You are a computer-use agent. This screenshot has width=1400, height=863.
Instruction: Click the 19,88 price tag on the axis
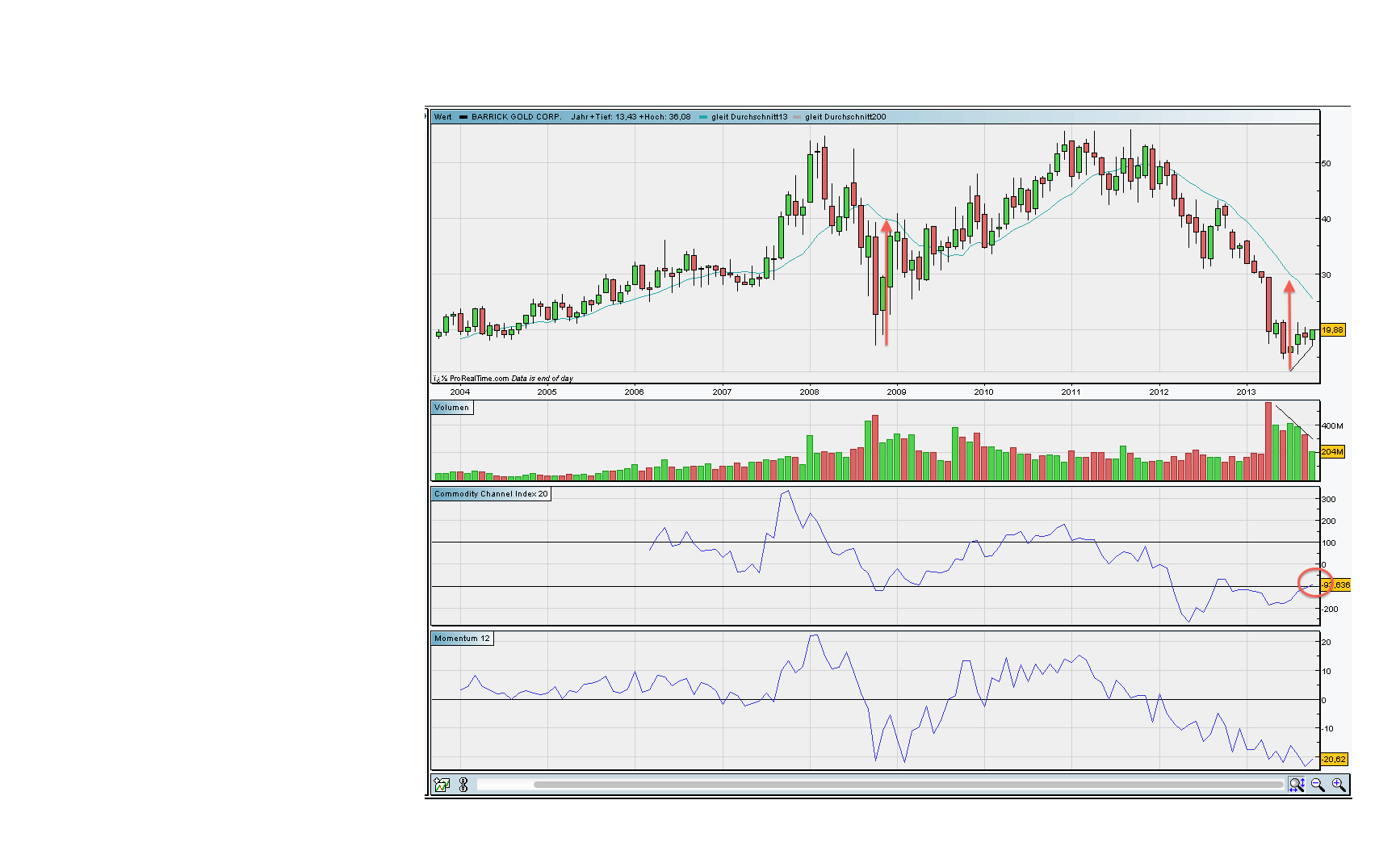(1333, 330)
